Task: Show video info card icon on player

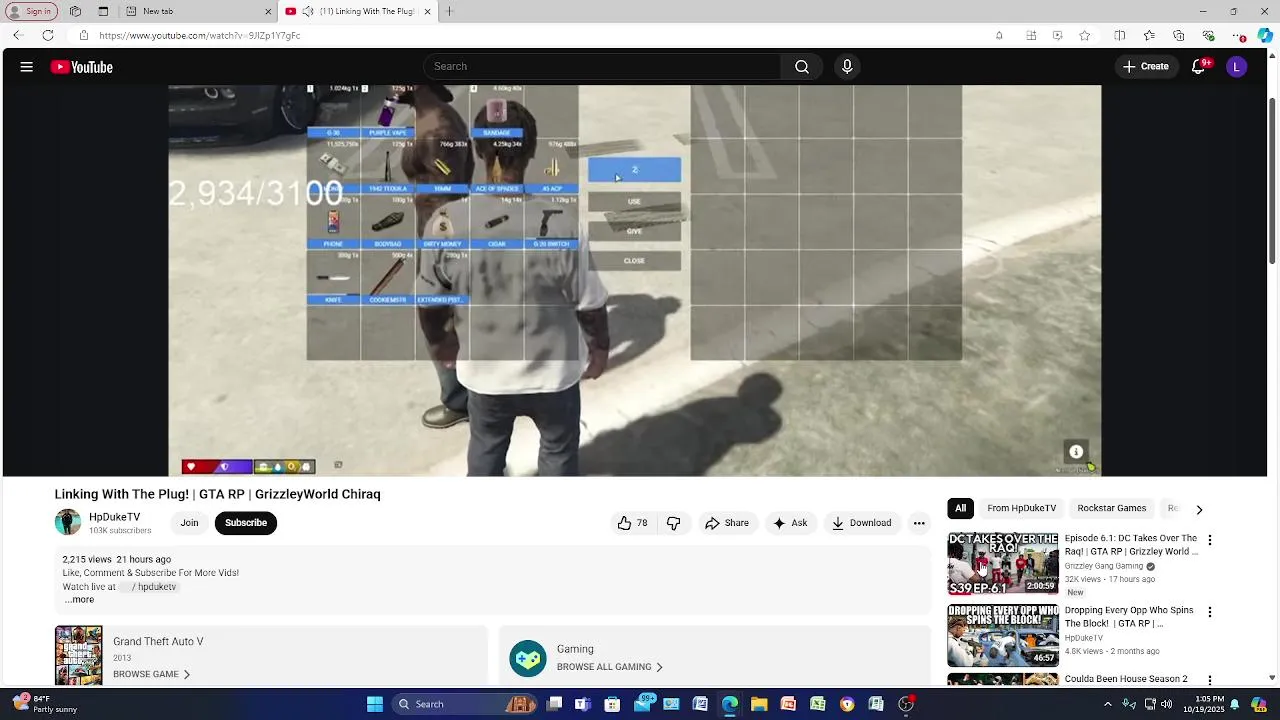Action: point(1076,452)
